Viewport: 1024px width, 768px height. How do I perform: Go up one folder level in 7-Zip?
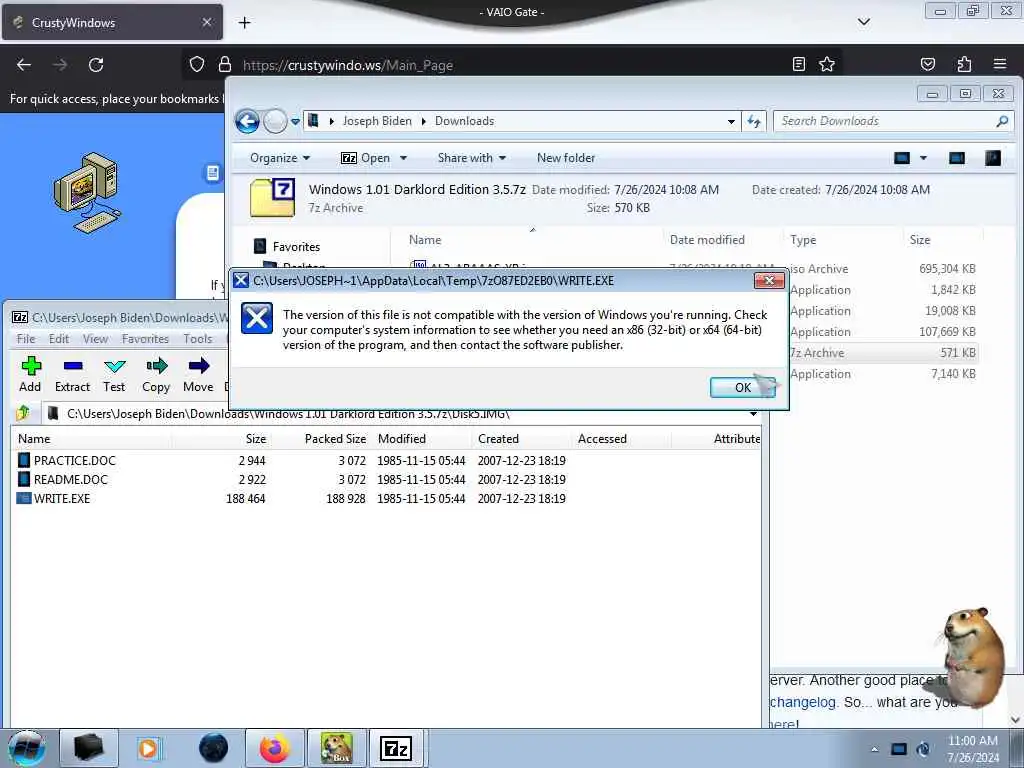(x=24, y=413)
